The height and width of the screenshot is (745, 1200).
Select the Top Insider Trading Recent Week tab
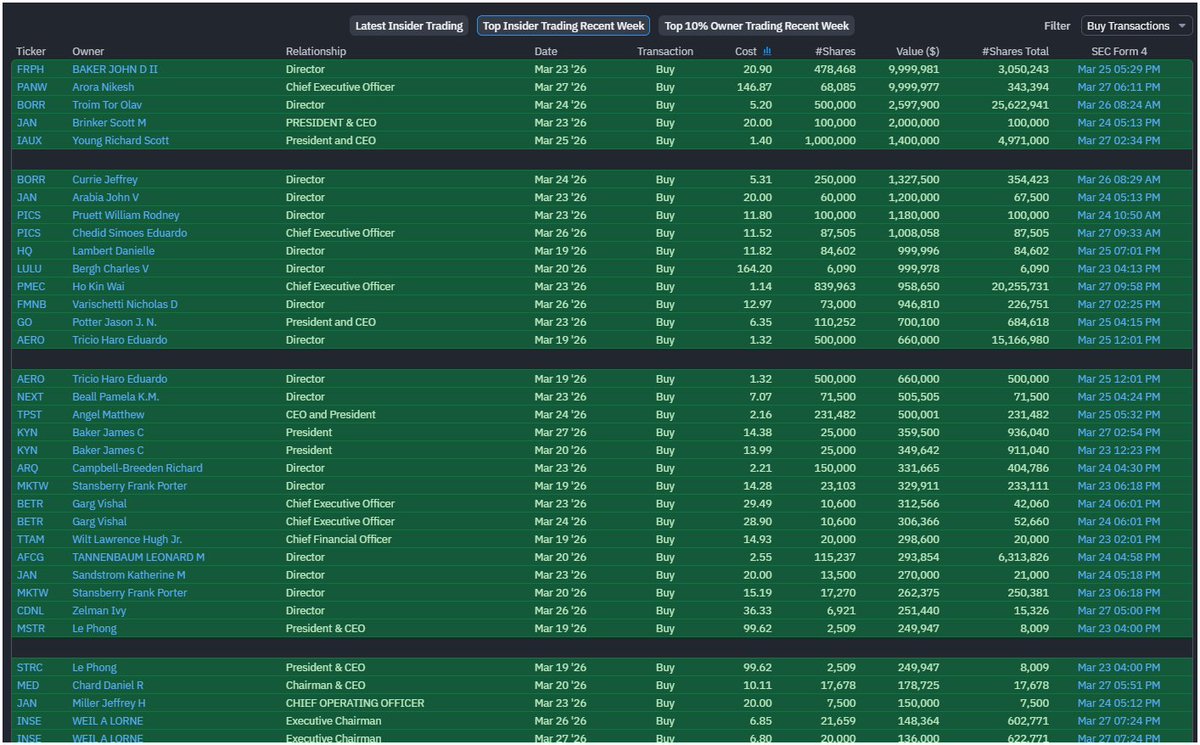pos(562,25)
